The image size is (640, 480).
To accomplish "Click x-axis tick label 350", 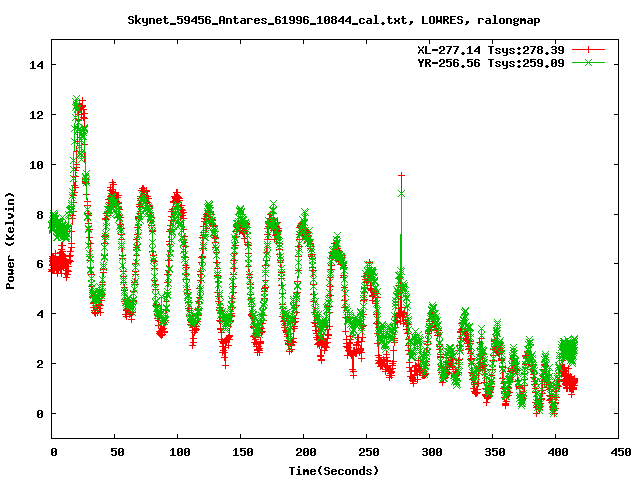I will 495,452.
